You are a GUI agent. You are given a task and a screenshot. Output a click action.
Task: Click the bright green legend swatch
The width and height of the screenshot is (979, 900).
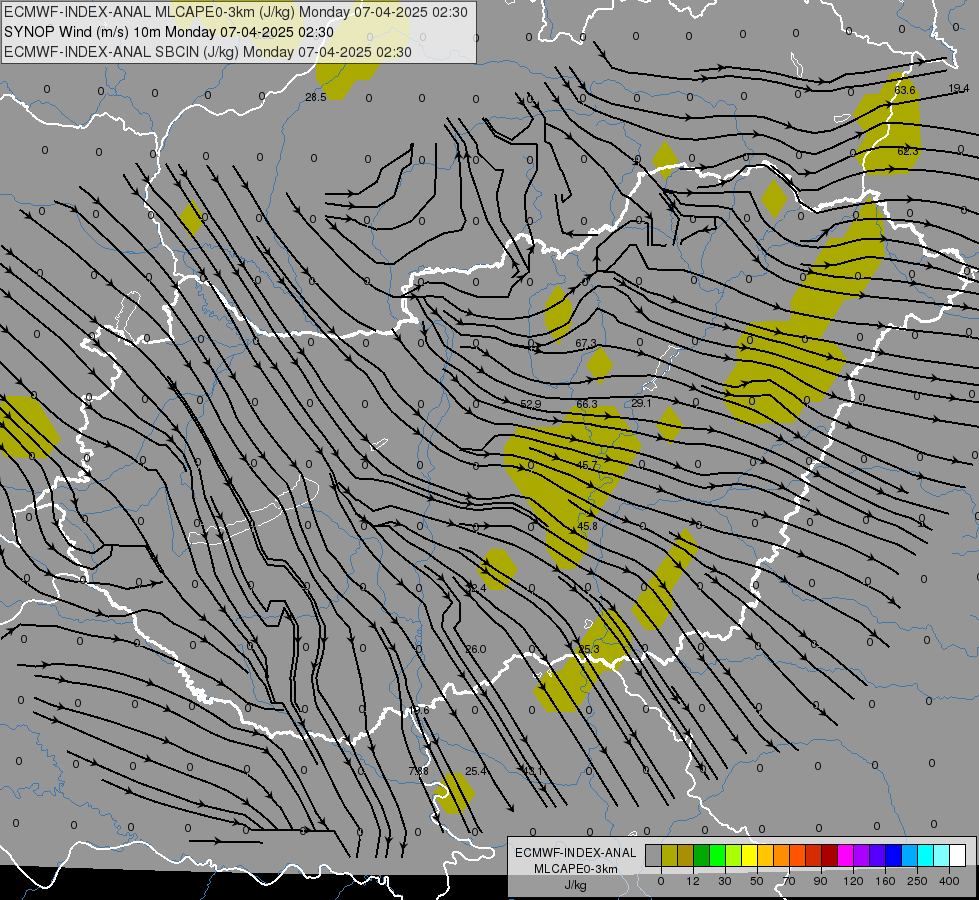click(717, 856)
